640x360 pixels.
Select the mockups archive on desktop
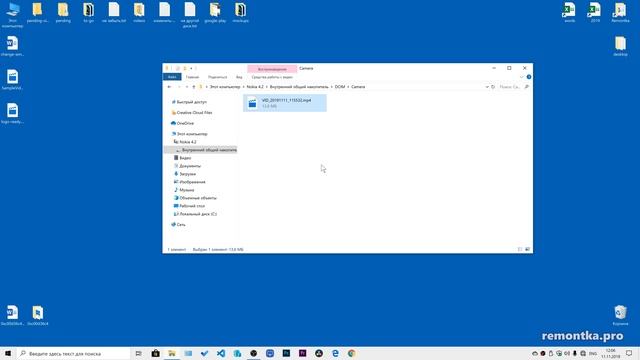[x=240, y=12]
